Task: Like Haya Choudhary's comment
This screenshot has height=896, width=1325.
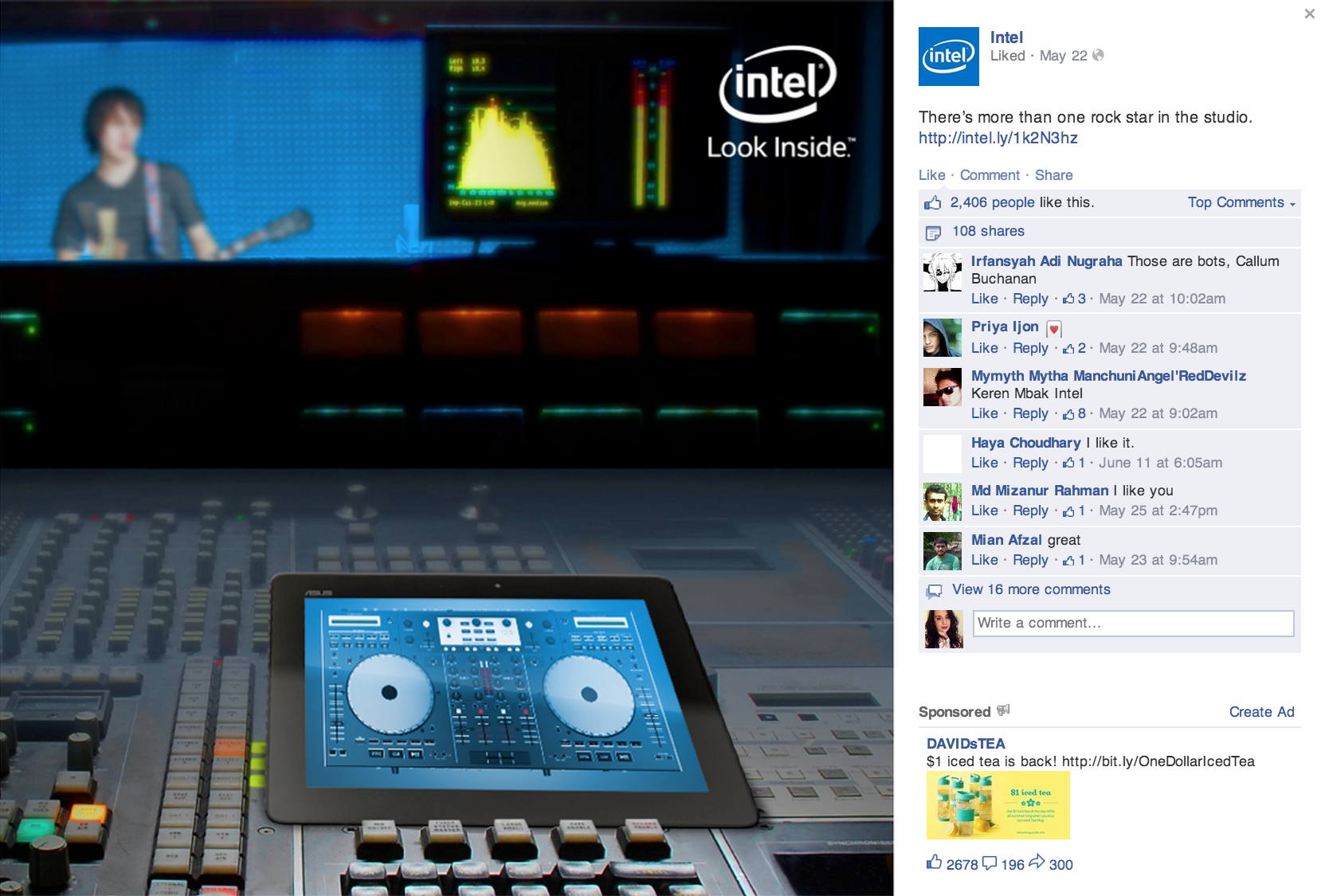Action: (x=984, y=463)
